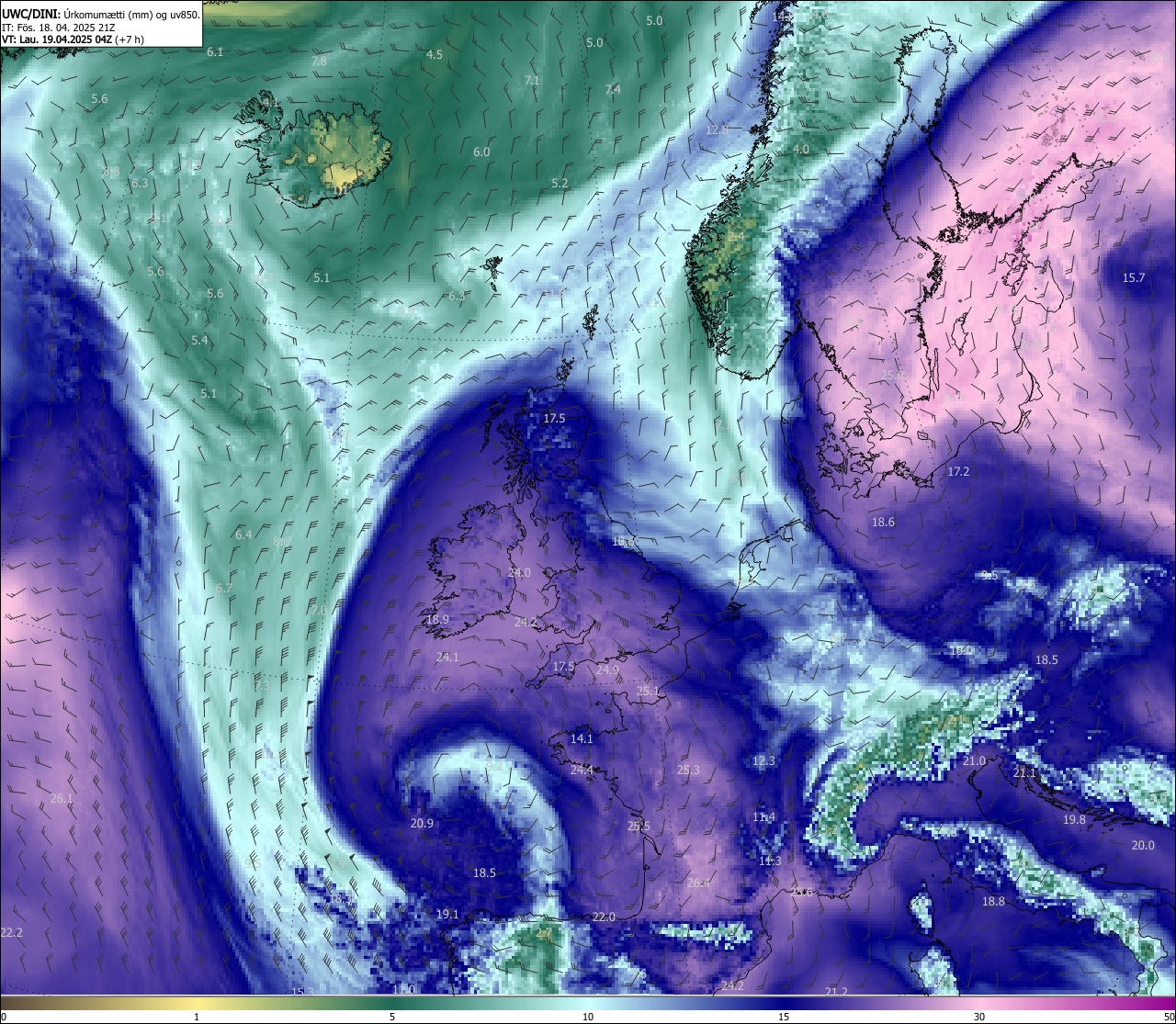Click the color scale label 5
1176x1024 pixels.
(392, 1017)
